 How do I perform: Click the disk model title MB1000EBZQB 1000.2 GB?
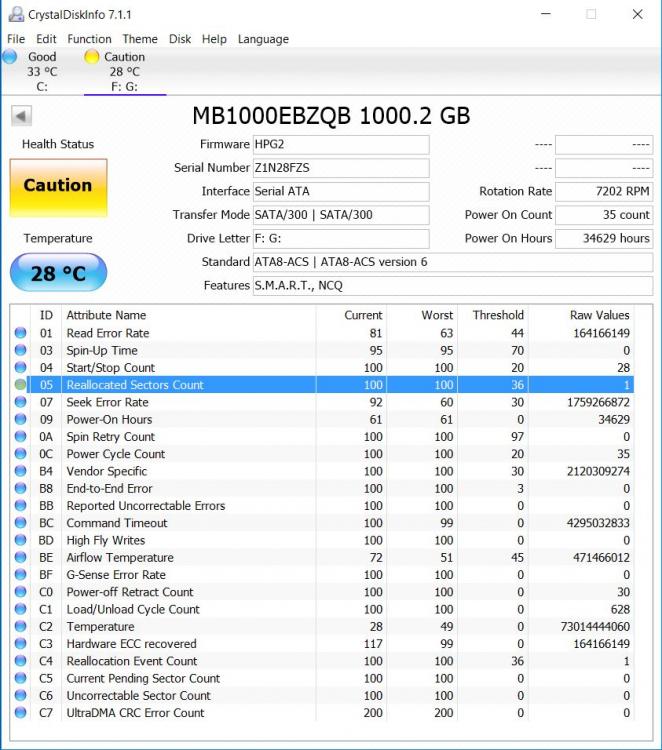click(331, 116)
